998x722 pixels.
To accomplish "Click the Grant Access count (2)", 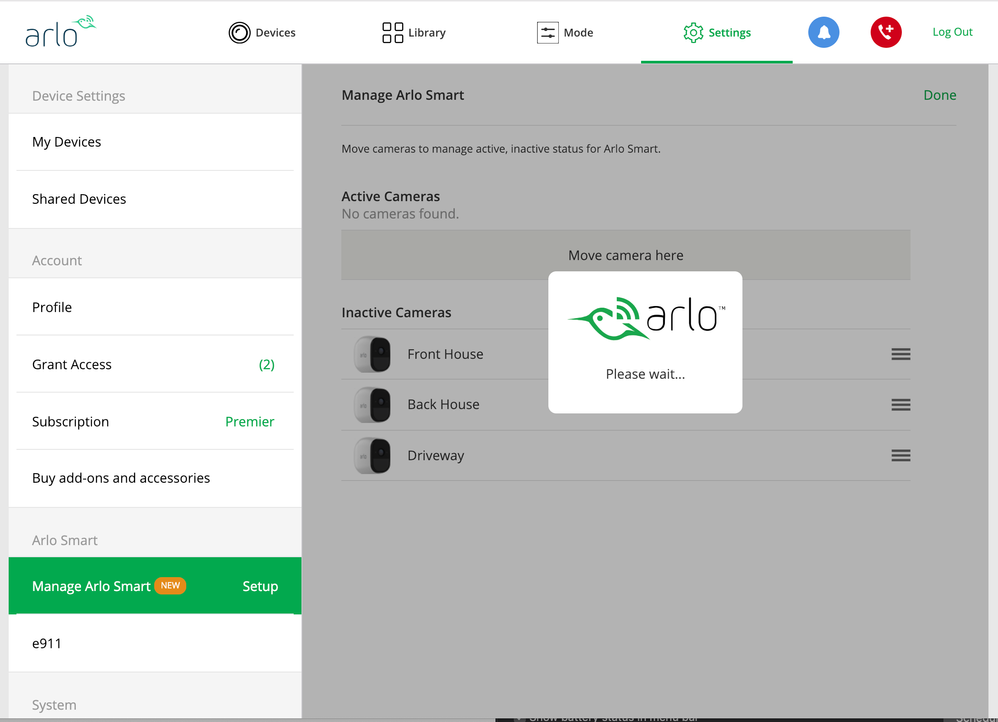I will pos(267,364).
